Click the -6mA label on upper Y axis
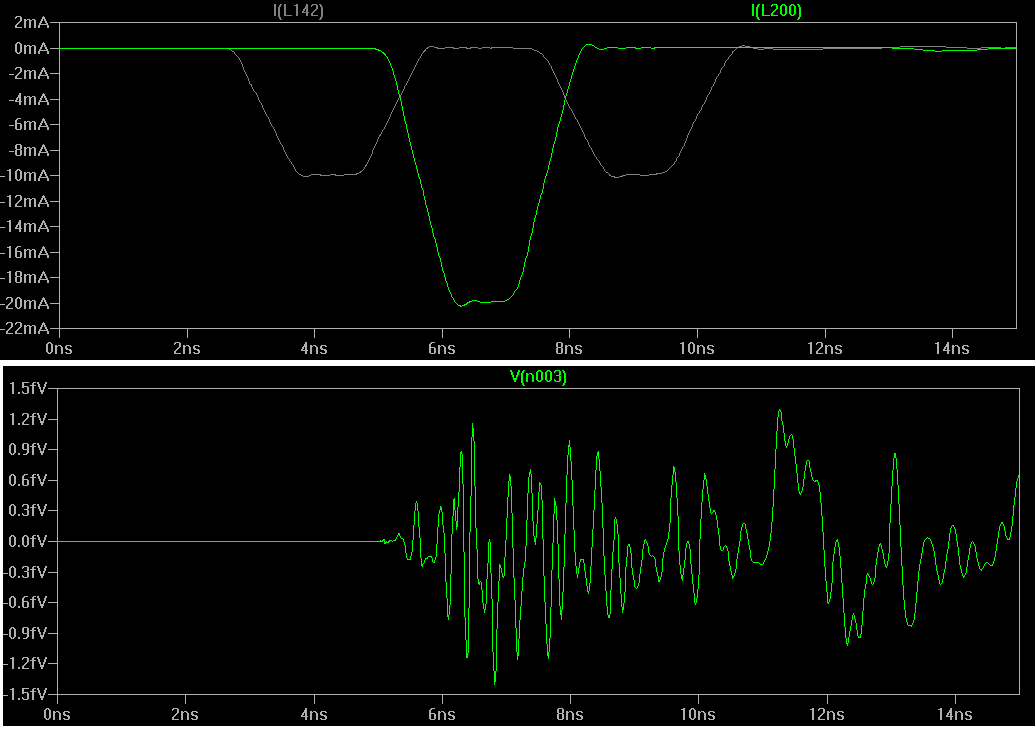This screenshot has height=736, width=1035. pos(28,125)
